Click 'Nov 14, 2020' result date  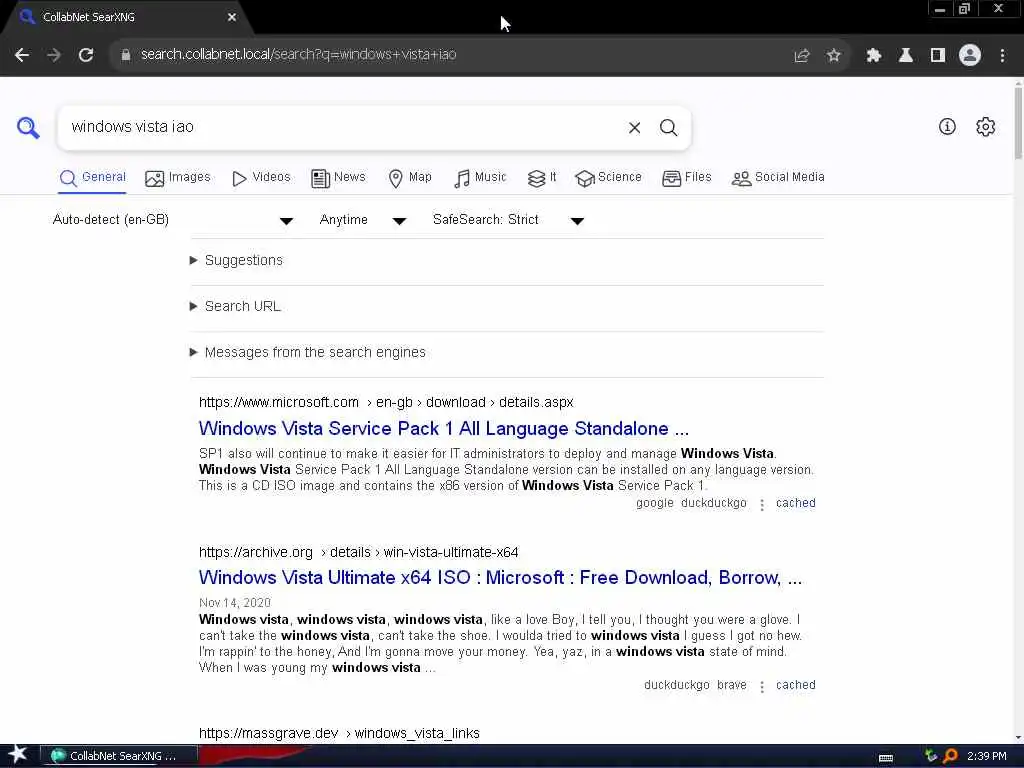click(x=234, y=603)
